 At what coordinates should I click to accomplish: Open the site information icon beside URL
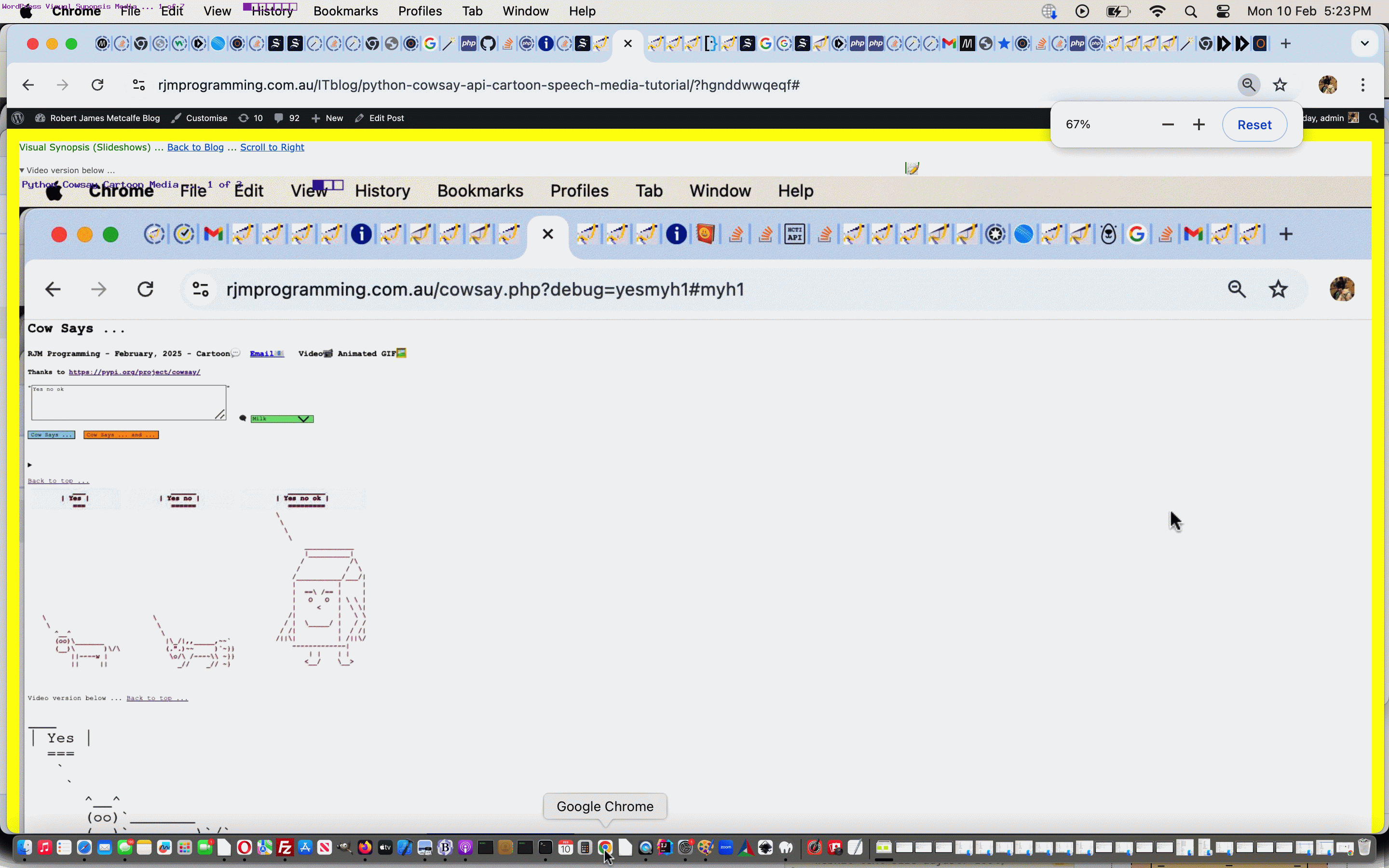click(x=138, y=85)
